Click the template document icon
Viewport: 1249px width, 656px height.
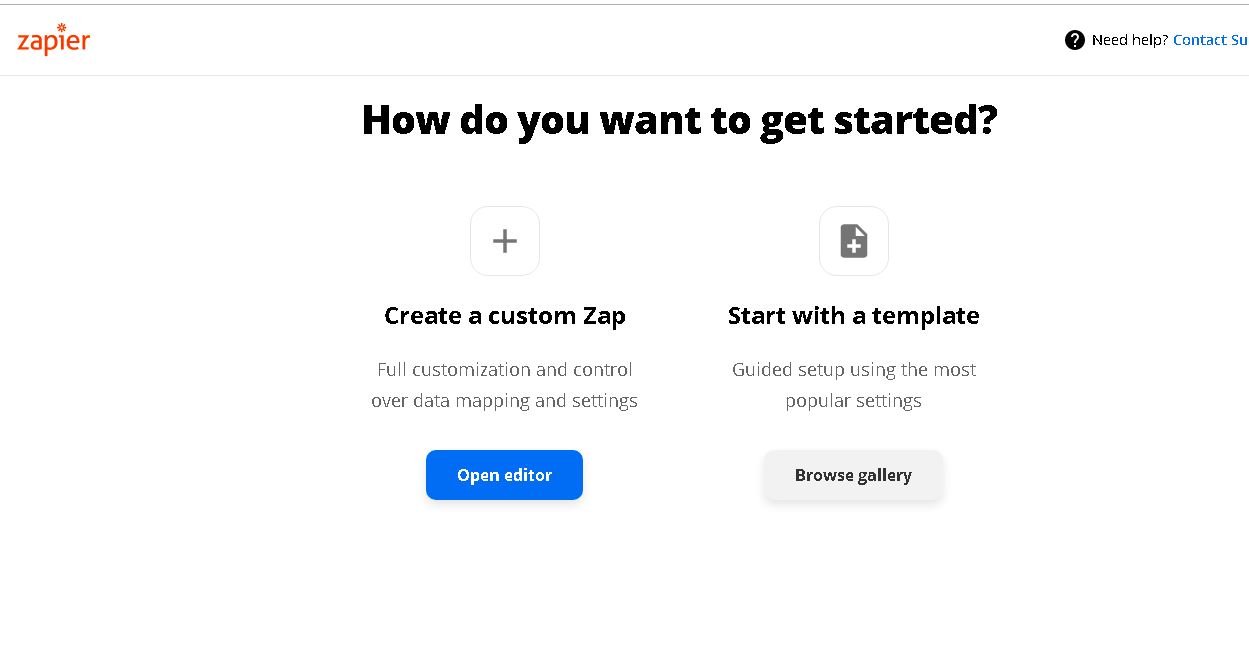pyautogui.click(x=854, y=241)
